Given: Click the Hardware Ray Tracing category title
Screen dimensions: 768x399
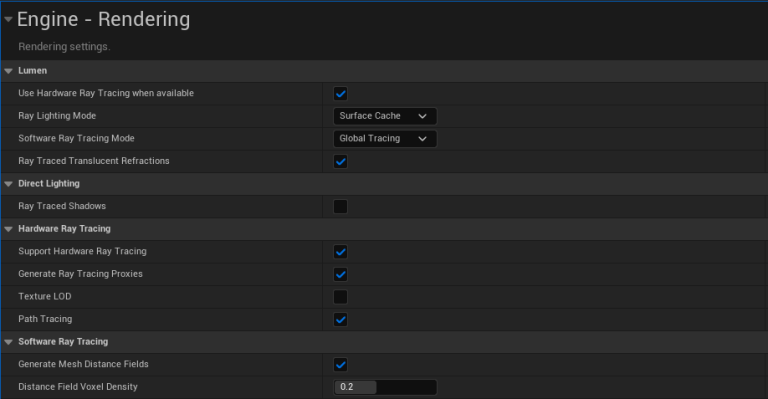Looking at the screenshot, I should tap(64, 229).
